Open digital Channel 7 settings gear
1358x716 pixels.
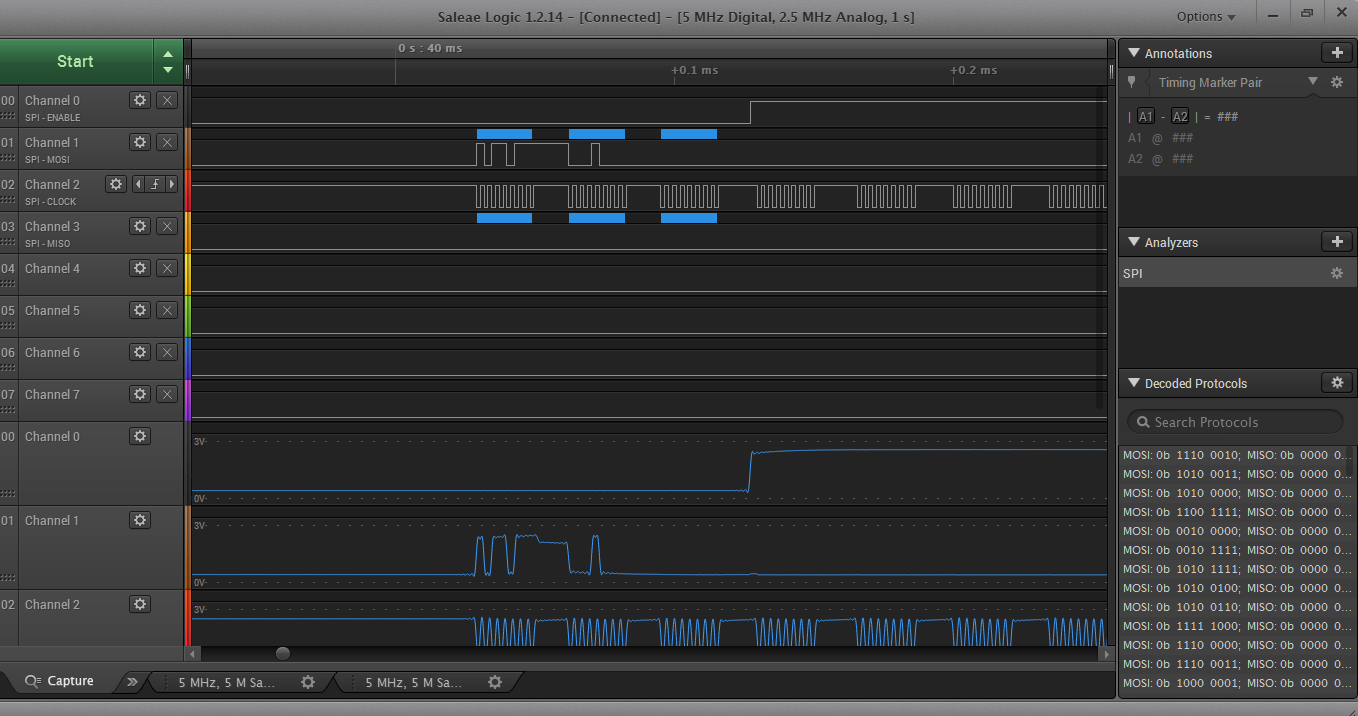(x=140, y=394)
